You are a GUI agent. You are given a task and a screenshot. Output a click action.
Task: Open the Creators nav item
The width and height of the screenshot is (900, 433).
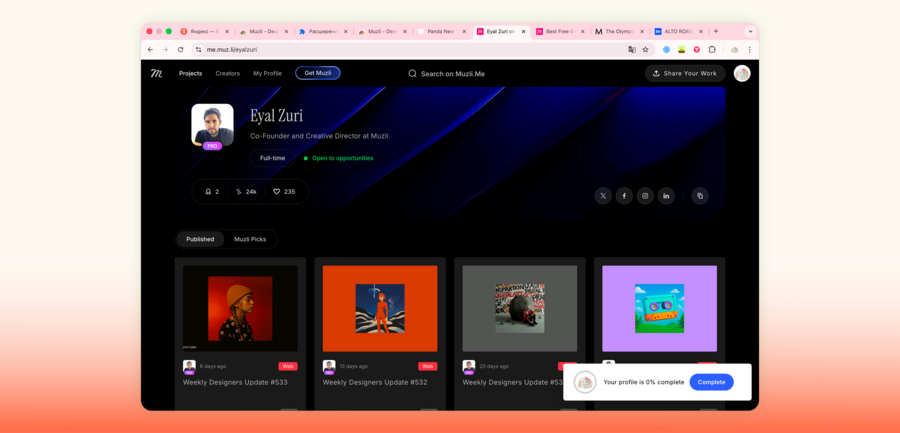click(x=228, y=74)
